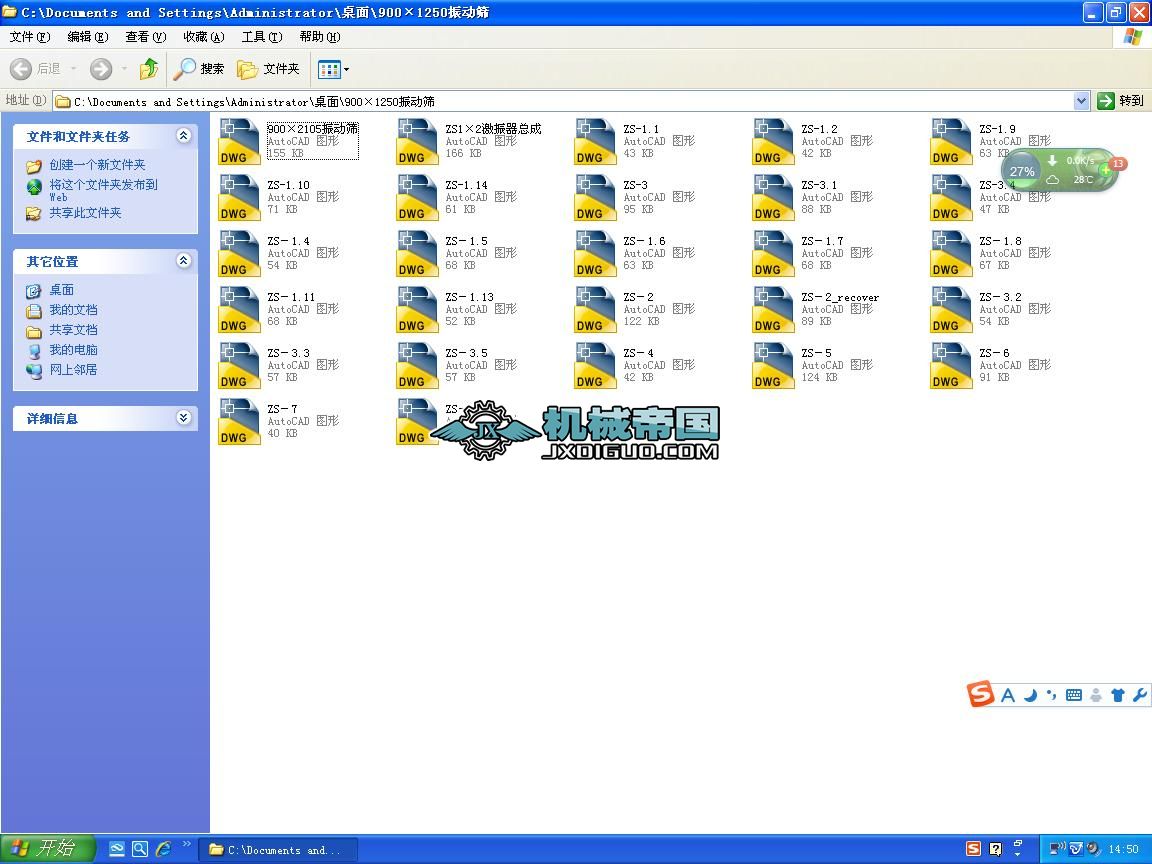This screenshot has height=864, width=1152.
Task: Select the ZS-1.13 DWG file icon
Action: [417, 309]
